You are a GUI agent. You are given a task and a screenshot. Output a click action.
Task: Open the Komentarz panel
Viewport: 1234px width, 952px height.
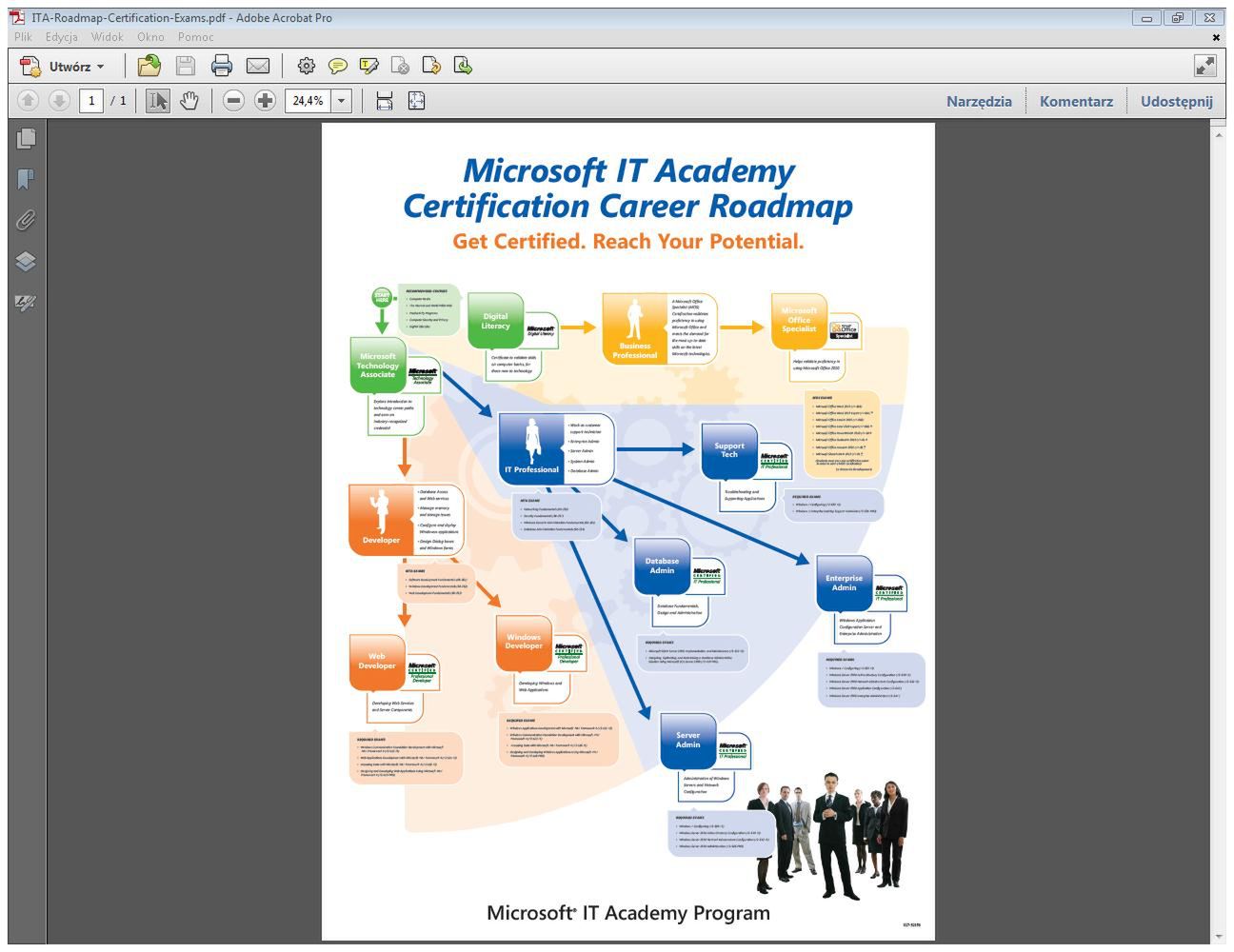(x=1076, y=101)
